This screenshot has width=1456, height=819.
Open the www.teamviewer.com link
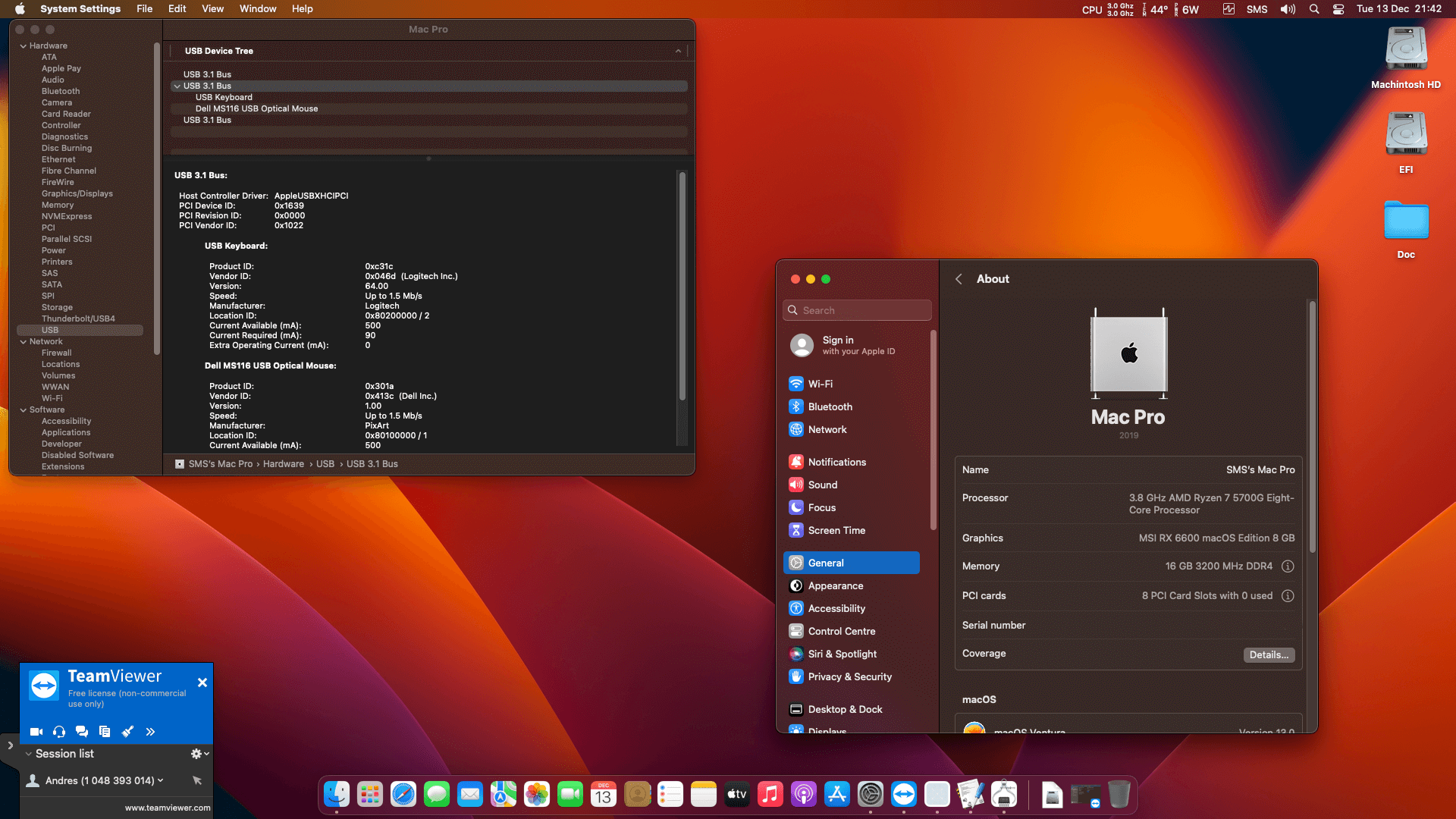click(167, 808)
